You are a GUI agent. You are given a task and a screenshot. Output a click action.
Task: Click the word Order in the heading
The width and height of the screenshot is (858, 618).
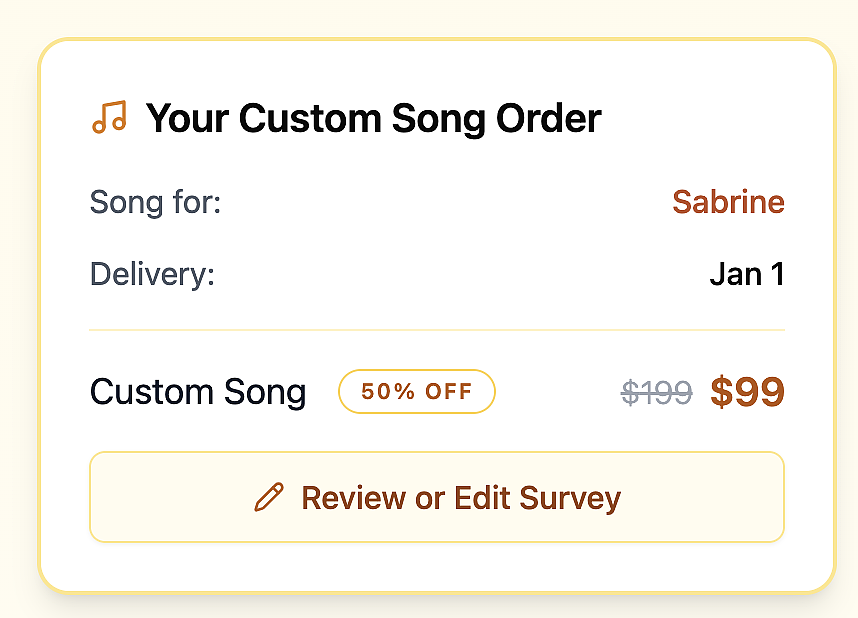549,118
